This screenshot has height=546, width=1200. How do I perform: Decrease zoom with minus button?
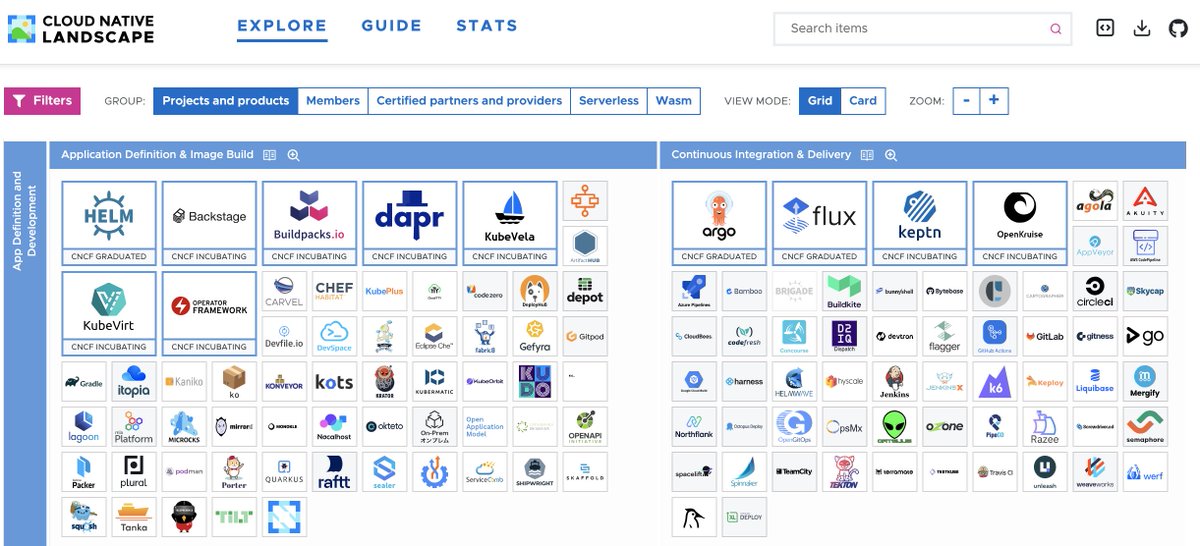[966, 101]
